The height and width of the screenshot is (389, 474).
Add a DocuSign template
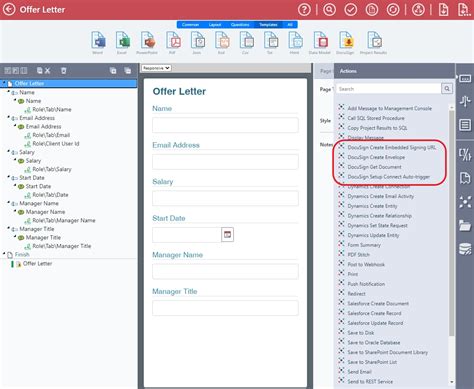pyautogui.click(x=345, y=43)
